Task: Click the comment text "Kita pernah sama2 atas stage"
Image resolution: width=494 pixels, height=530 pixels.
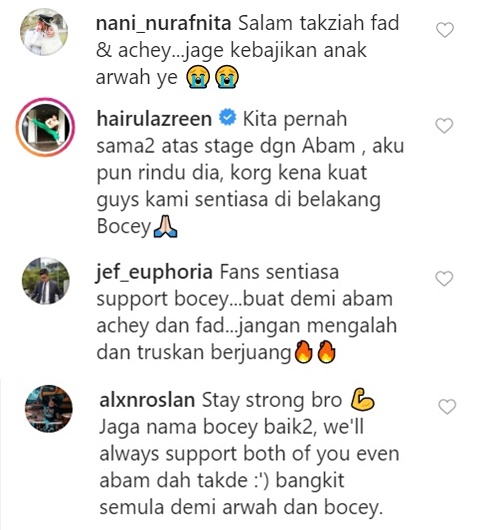Action: coord(222,132)
